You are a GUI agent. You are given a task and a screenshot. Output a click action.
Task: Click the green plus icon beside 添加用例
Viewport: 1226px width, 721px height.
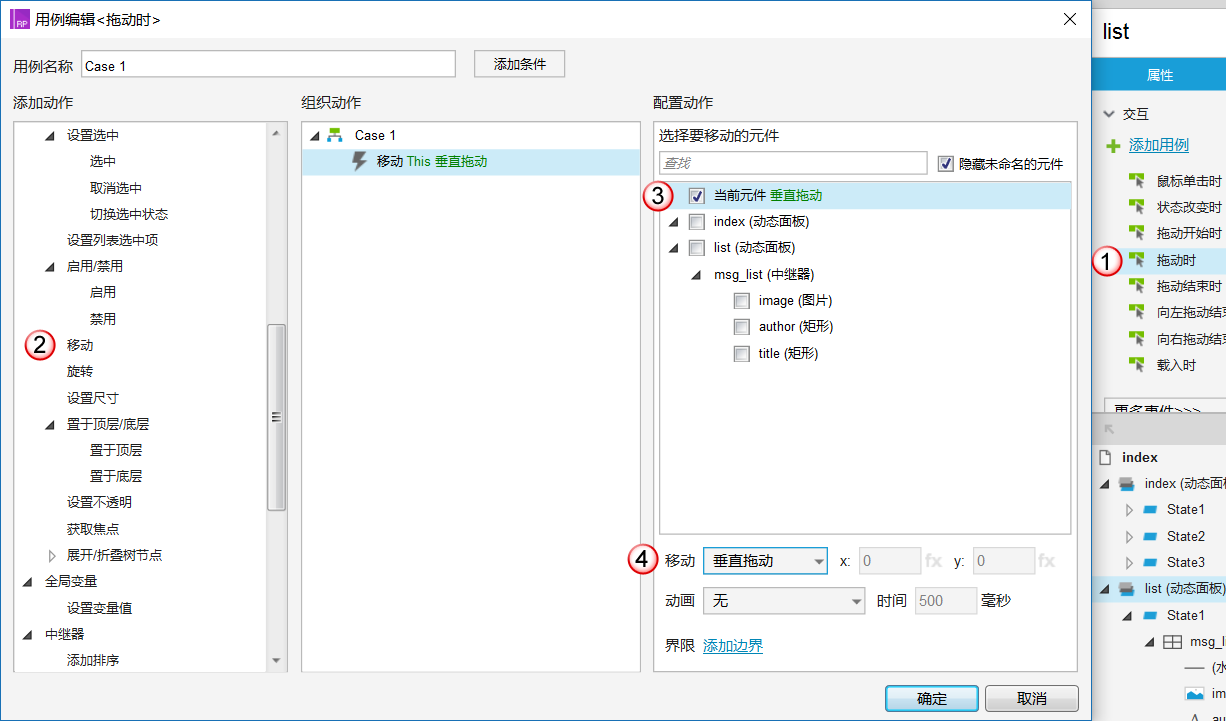(x=1113, y=146)
